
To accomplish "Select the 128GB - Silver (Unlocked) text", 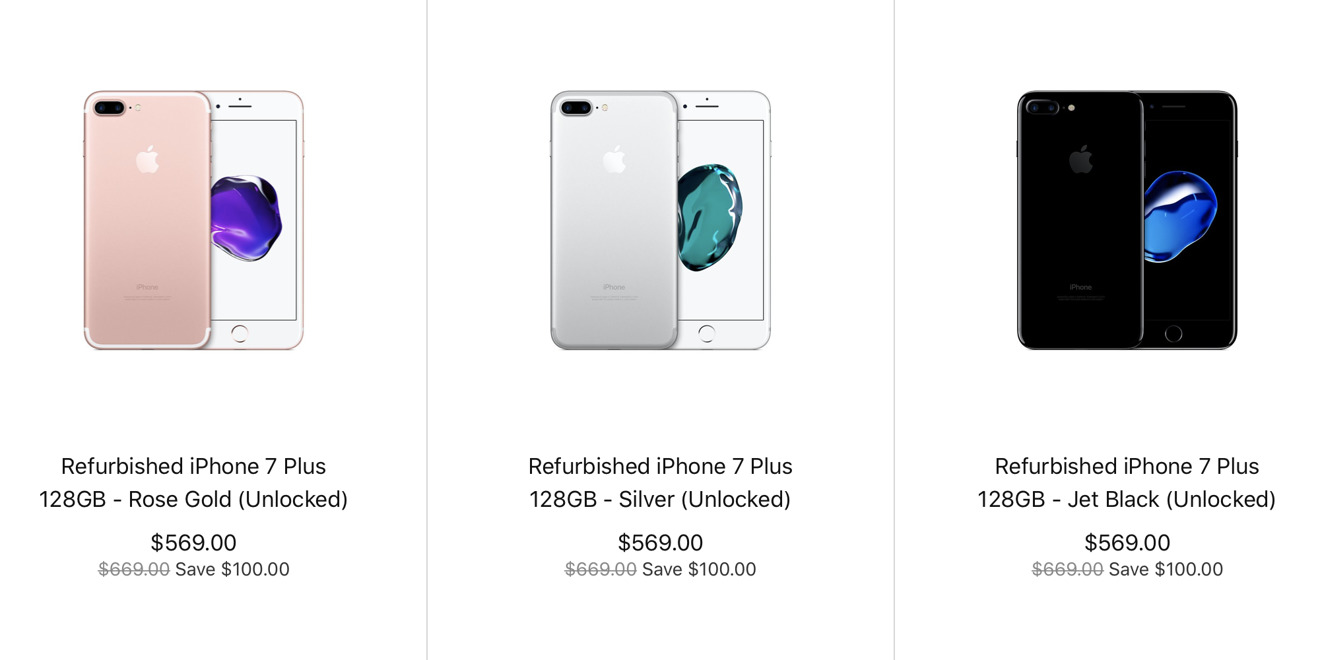I will (x=660, y=499).
